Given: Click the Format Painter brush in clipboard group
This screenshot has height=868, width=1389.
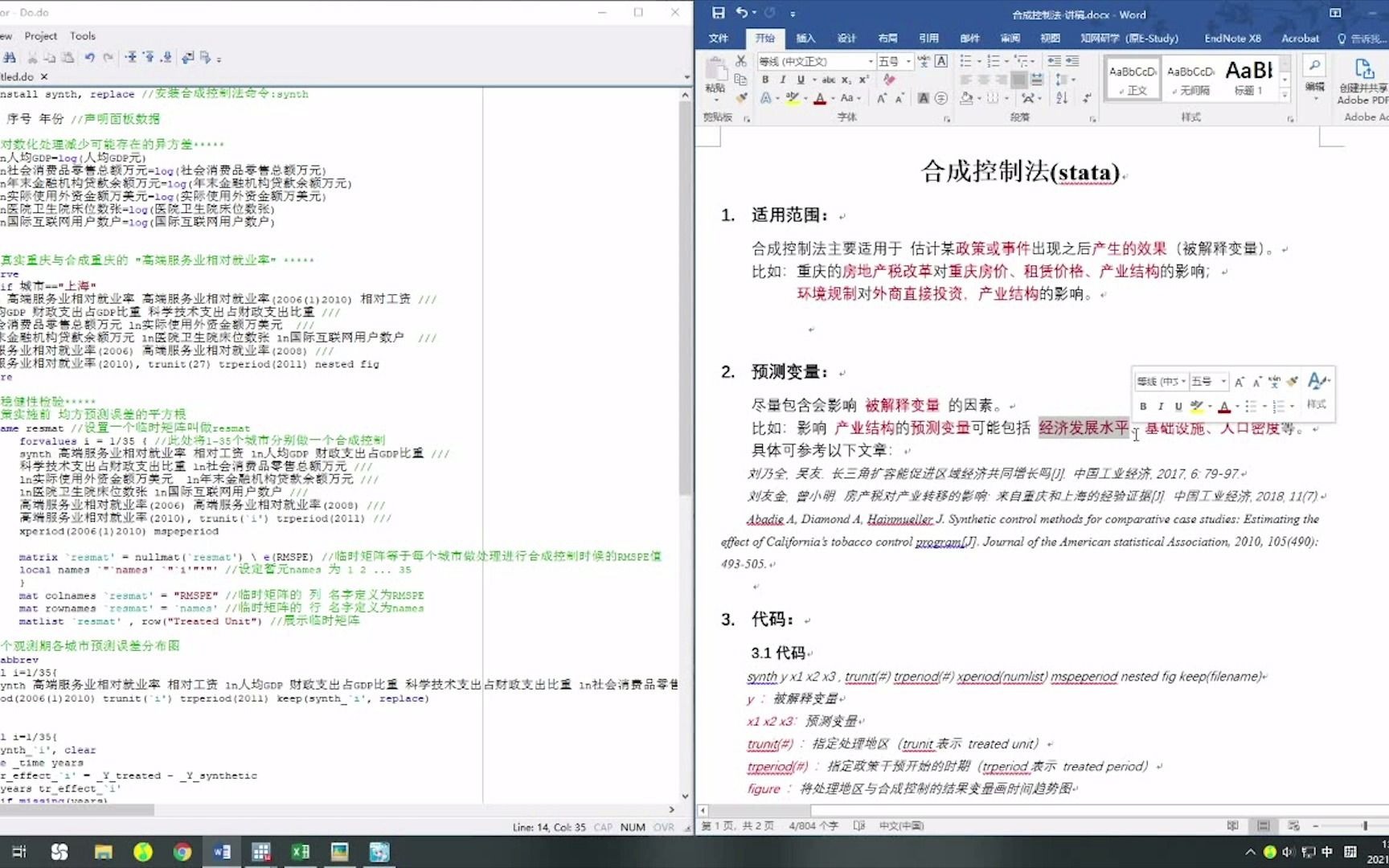Looking at the screenshot, I should (x=741, y=97).
